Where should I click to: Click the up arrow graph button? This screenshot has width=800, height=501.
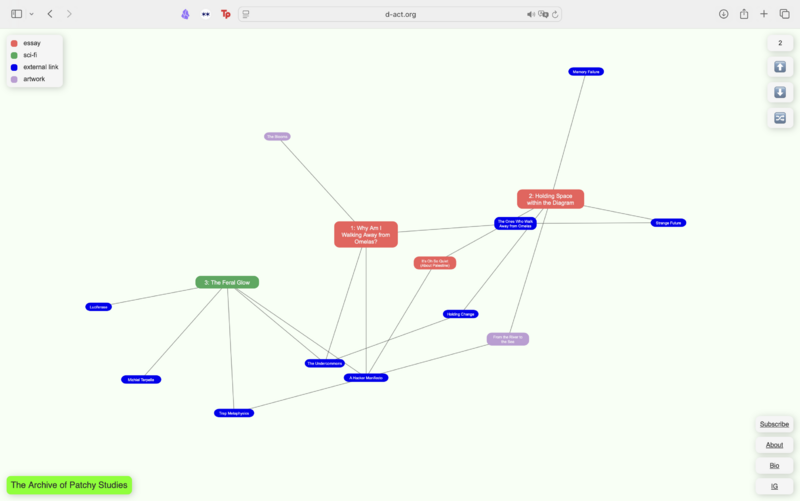780,67
